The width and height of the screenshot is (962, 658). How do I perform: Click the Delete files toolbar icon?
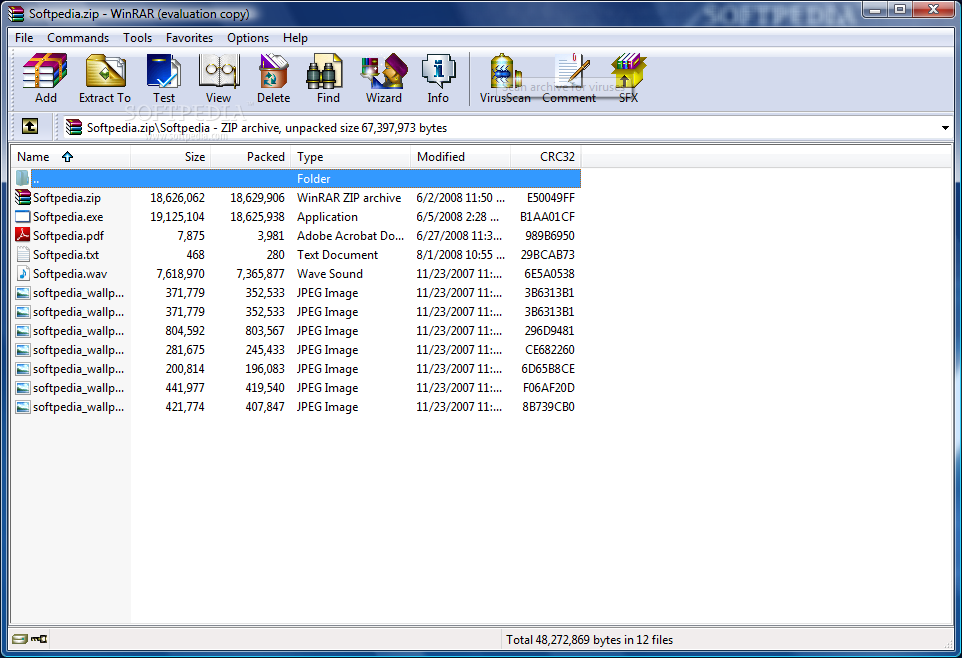click(273, 78)
